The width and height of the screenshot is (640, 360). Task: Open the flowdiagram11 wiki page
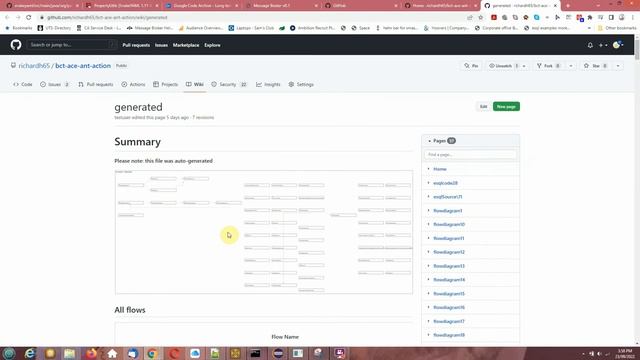[x=449, y=238]
